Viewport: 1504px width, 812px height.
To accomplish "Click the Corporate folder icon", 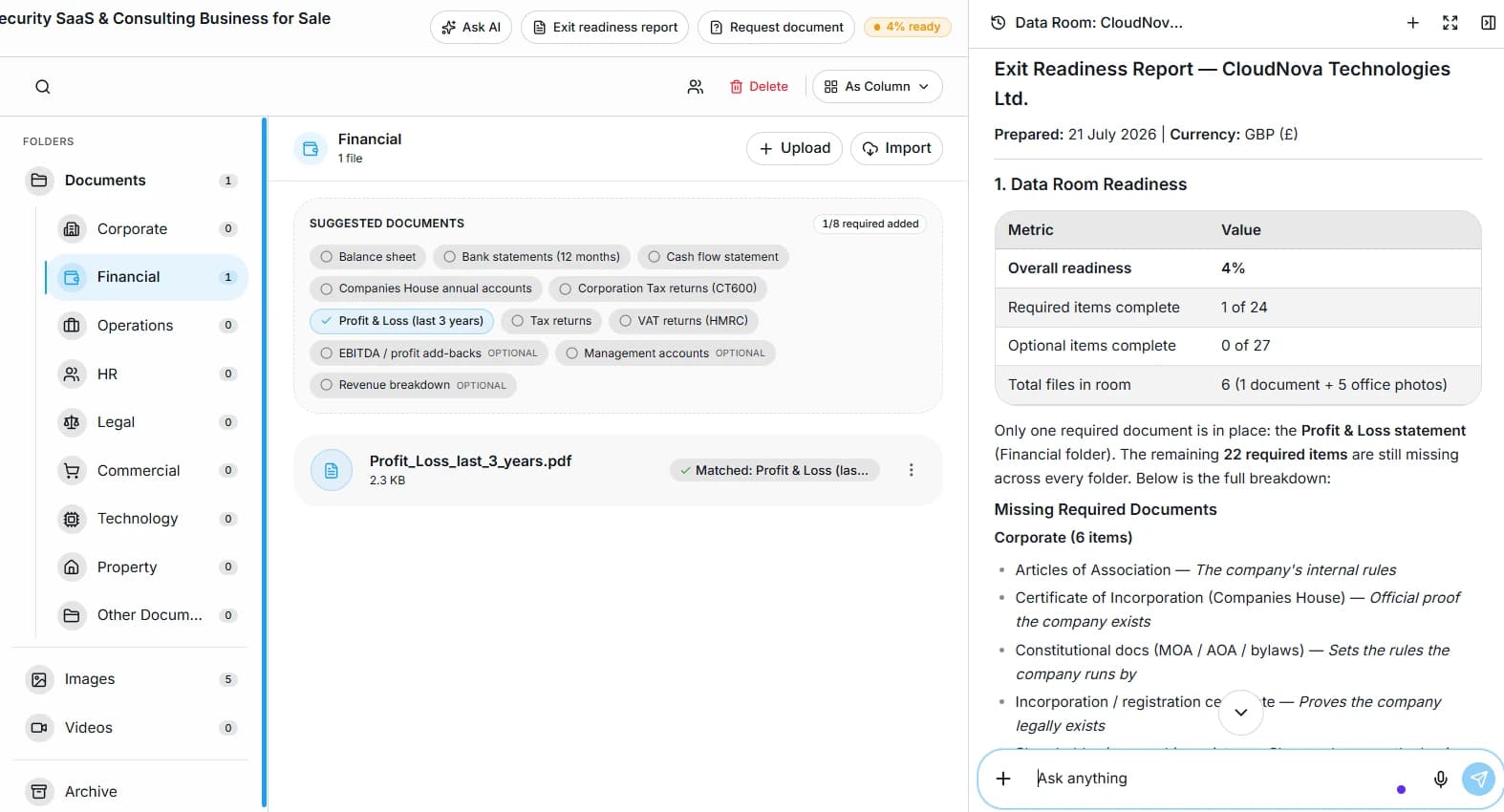I will [72, 228].
